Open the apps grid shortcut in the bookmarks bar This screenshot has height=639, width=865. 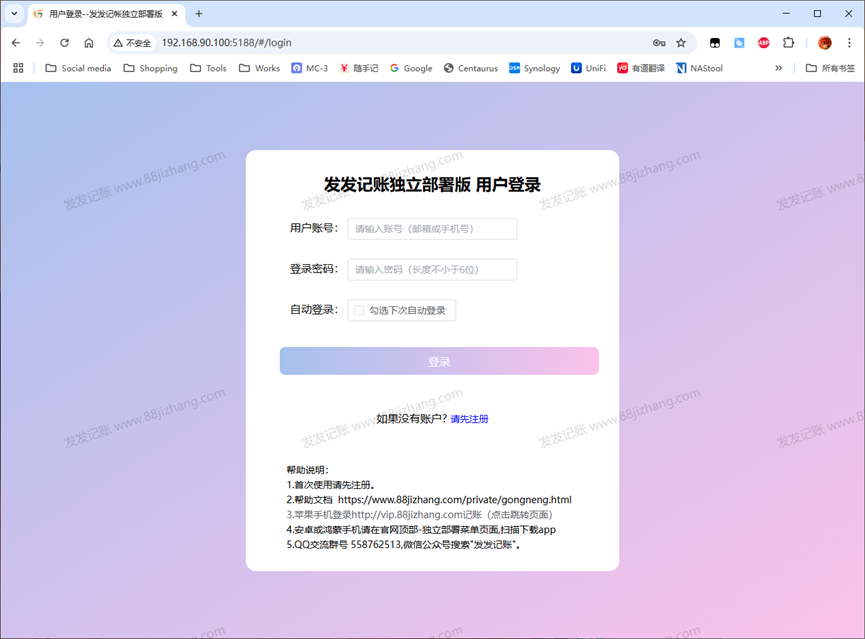[x=18, y=68]
